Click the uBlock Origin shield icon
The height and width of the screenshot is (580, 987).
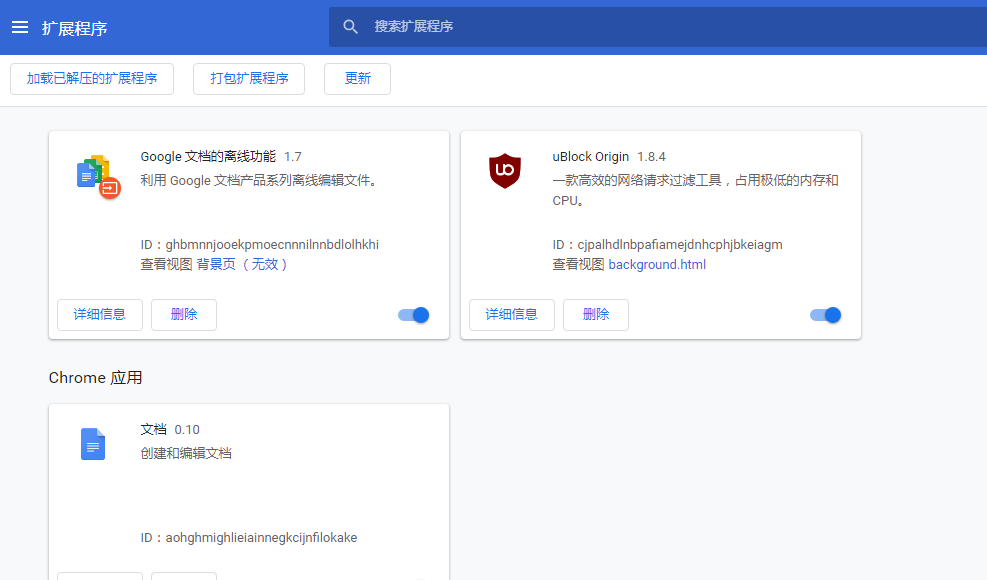pyautogui.click(x=505, y=171)
